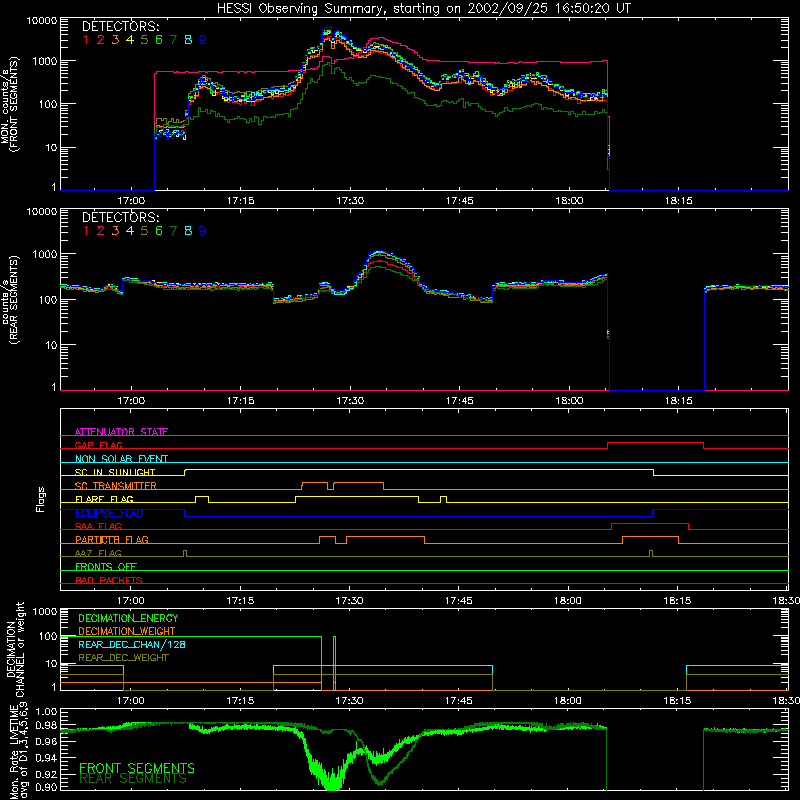Select the SC_IN_SUNLIGHT flag label
This screenshot has height=800, width=800.
pos(115,472)
